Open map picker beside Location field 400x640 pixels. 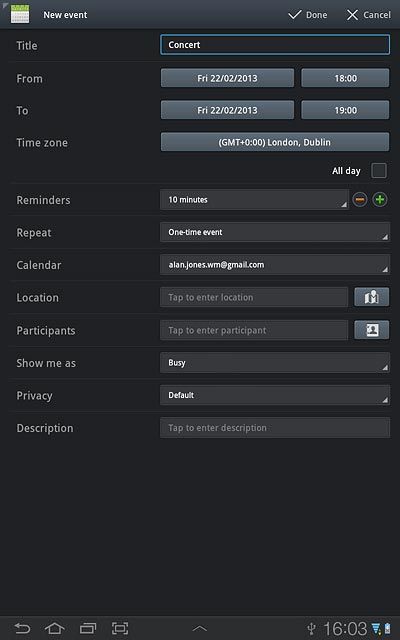point(371,297)
